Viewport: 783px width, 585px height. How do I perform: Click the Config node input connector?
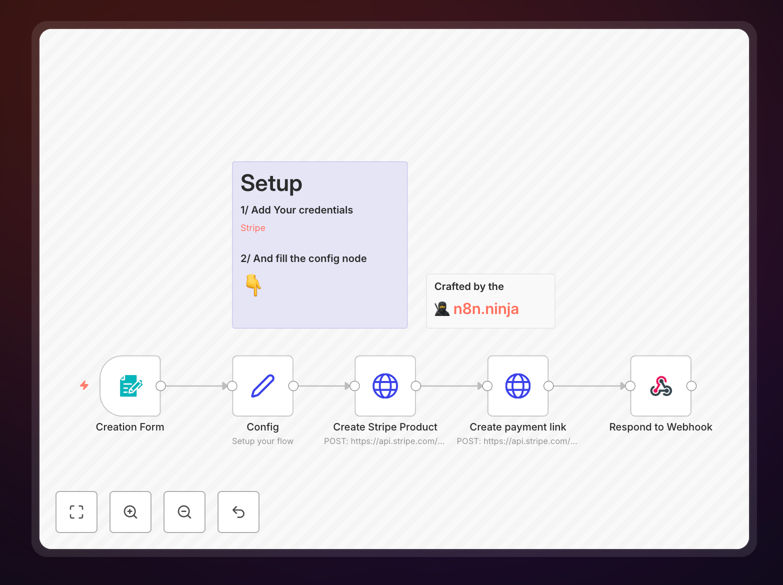coord(232,386)
